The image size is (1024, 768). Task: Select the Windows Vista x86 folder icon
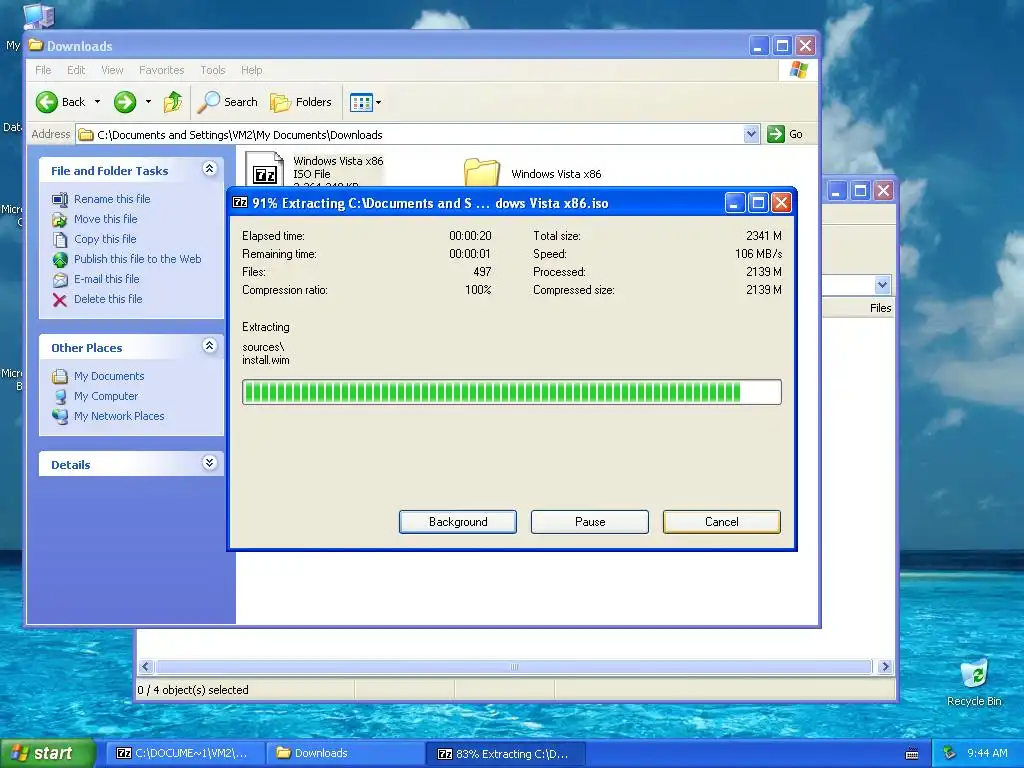[x=482, y=172]
